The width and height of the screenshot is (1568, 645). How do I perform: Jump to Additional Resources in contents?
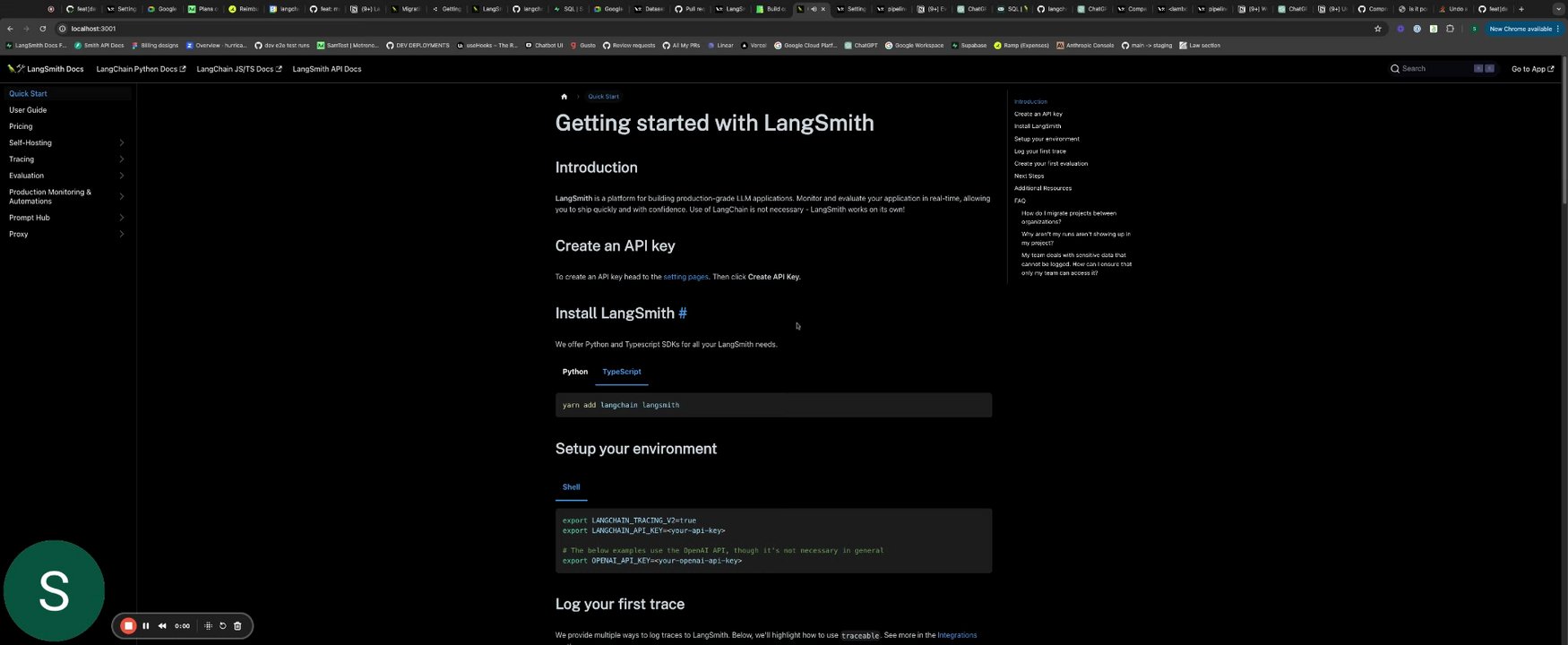(x=1043, y=188)
